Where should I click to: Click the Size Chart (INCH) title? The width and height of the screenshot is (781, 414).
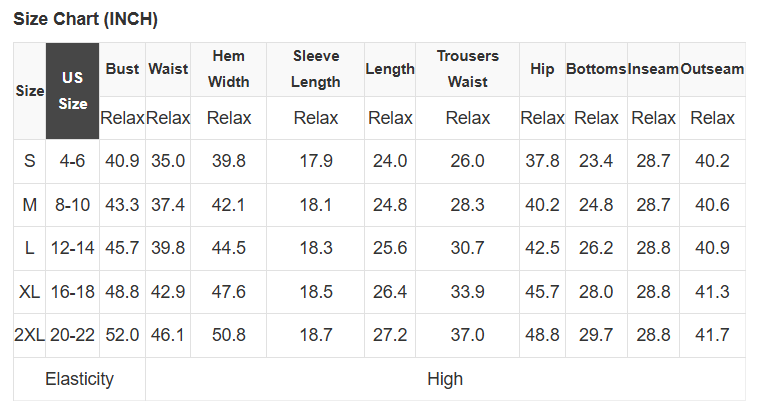(85, 19)
